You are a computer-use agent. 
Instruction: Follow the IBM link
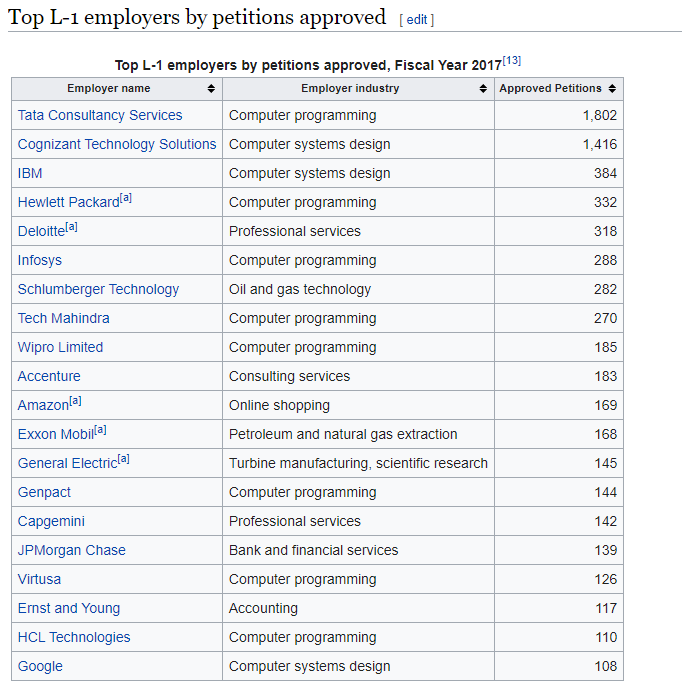tap(30, 173)
